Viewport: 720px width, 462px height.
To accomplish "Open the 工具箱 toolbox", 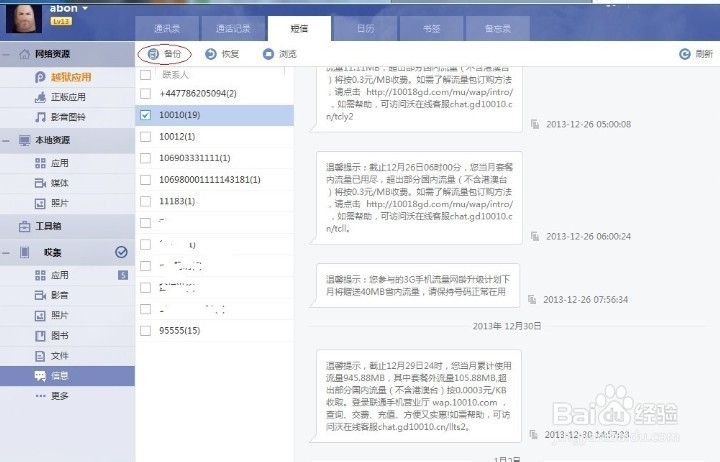I will [x=67, y=226].
